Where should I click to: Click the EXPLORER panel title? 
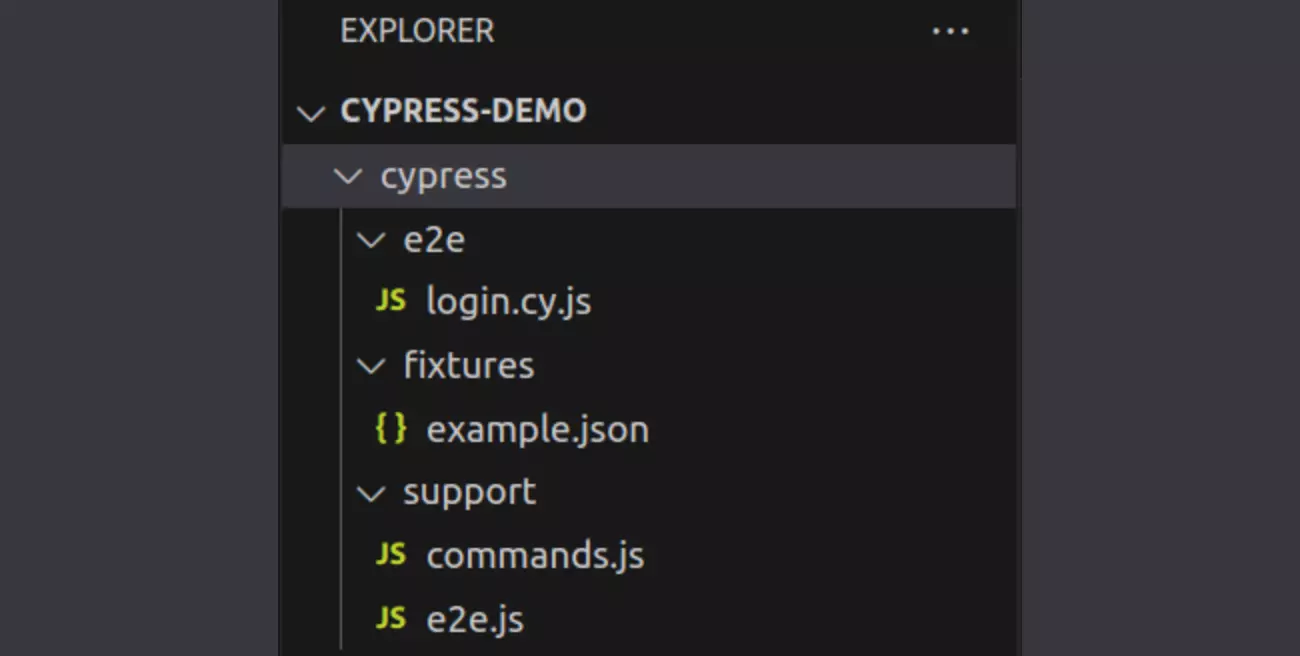click(417, 31)
